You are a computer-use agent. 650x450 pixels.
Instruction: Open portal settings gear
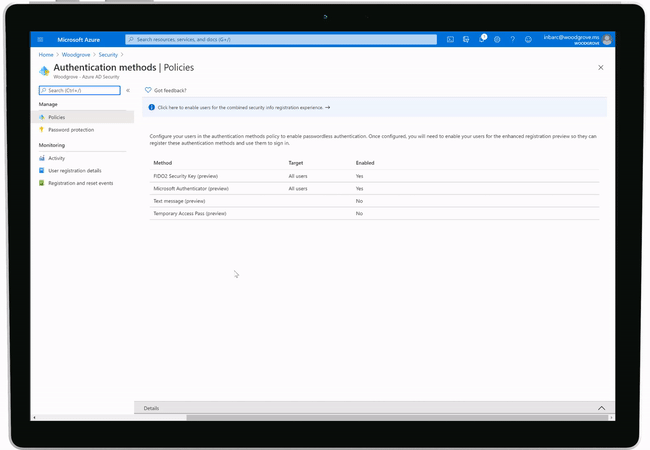pyautogui.click(x=497, y=39)
